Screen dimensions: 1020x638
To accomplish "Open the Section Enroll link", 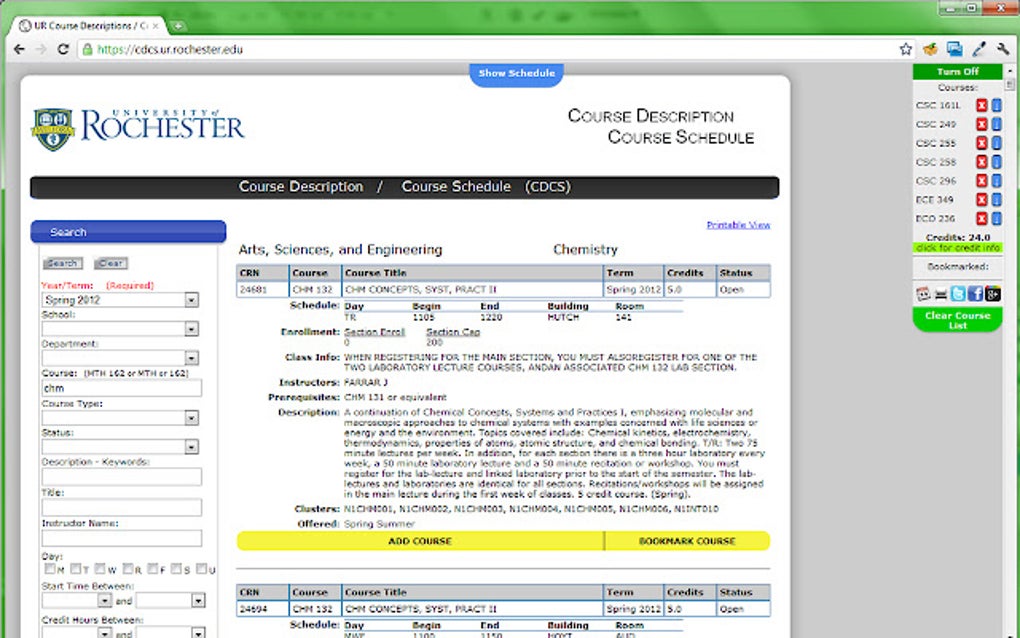I will tap(374, 332).
